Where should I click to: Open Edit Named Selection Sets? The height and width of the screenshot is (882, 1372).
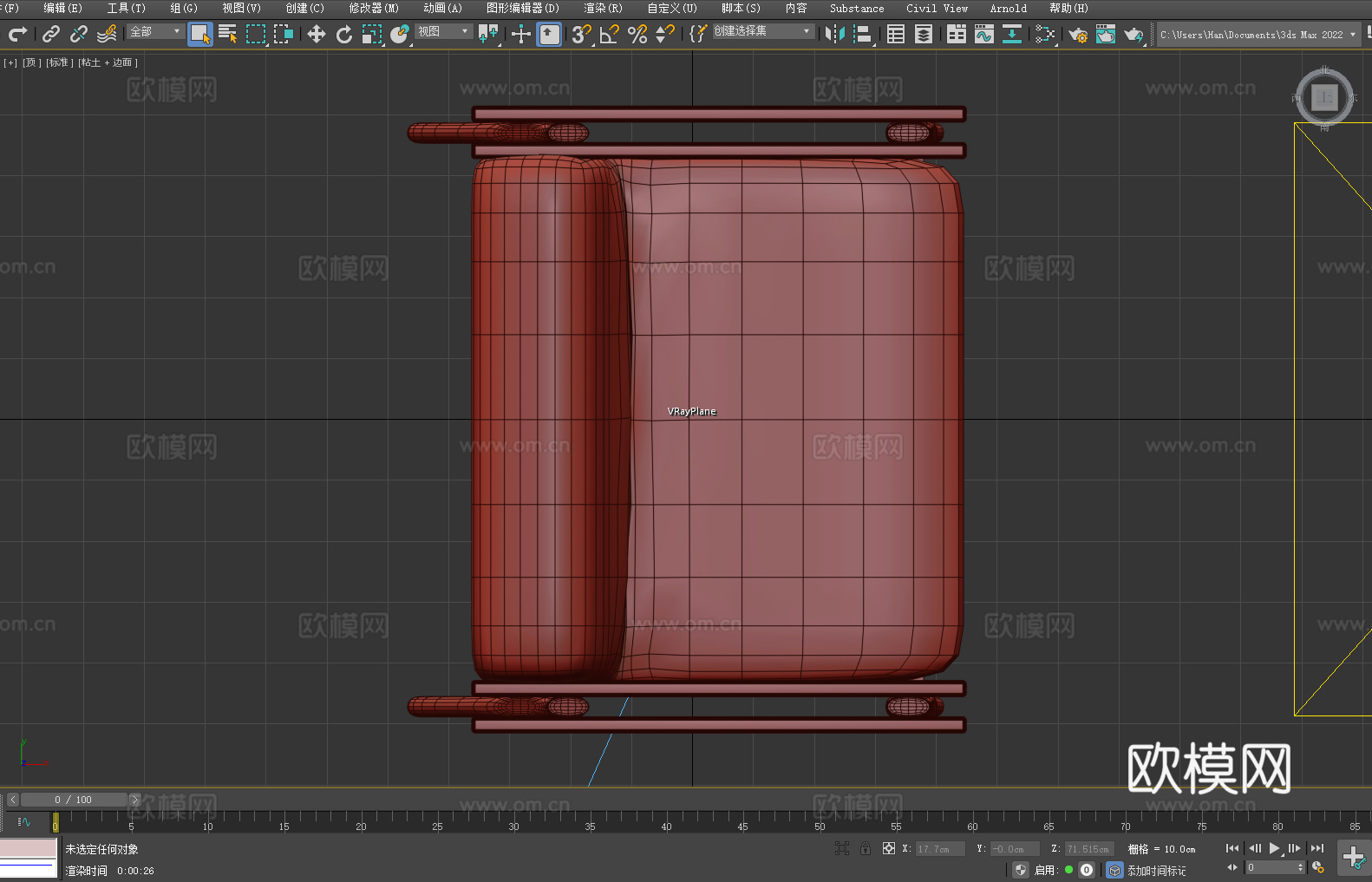coord(698,34)
